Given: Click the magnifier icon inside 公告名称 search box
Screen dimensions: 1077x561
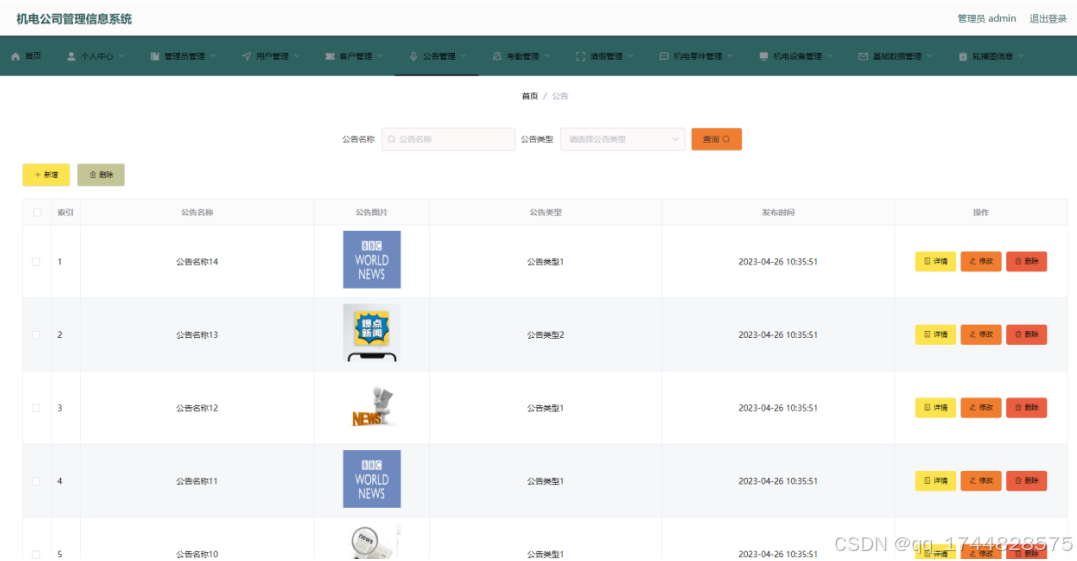Looking at the screenshot, I should (392, 139).
